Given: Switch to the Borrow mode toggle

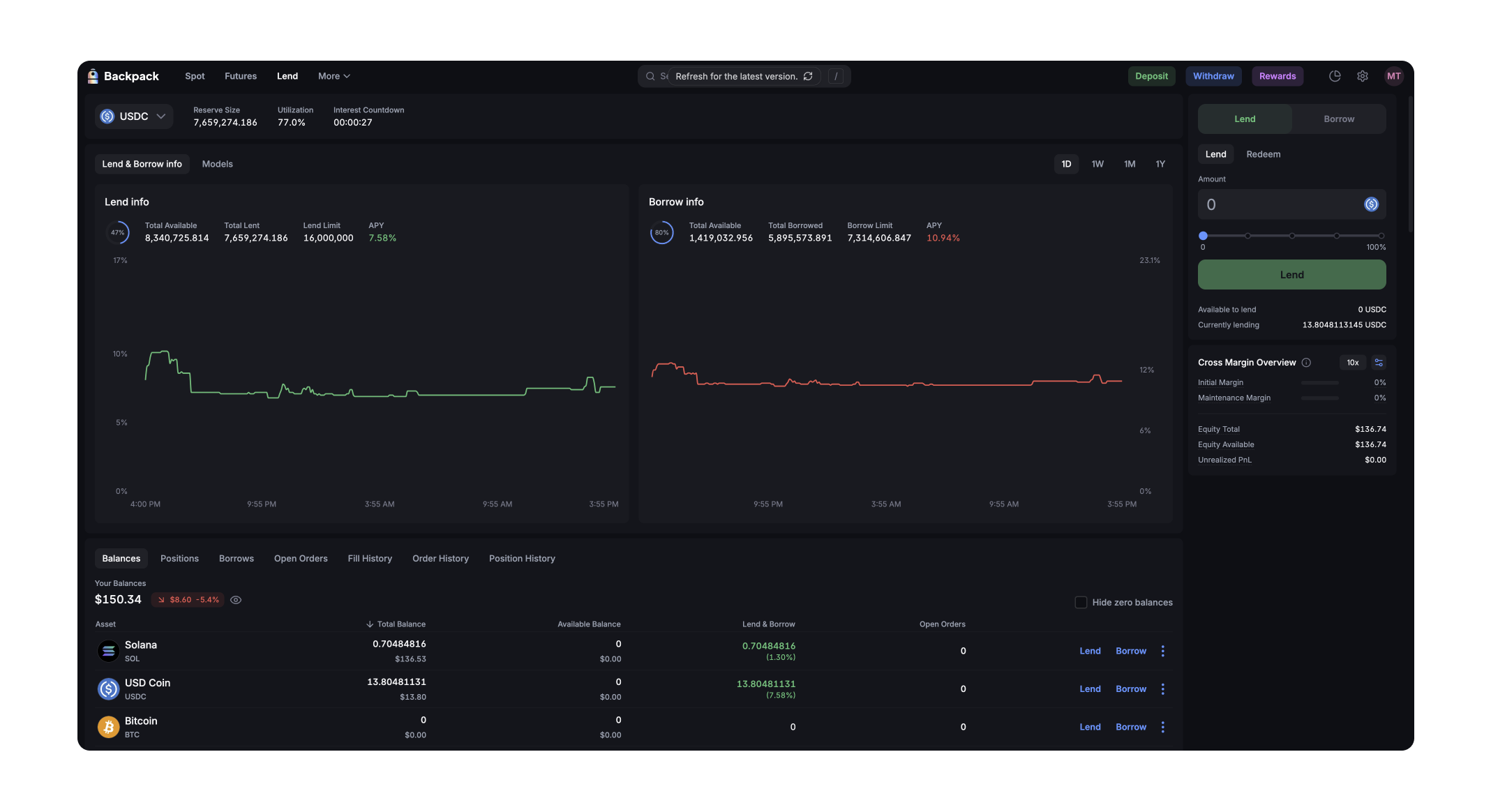Looking at the screenshot, I should pyautogui.click(x=1338, y=119).
